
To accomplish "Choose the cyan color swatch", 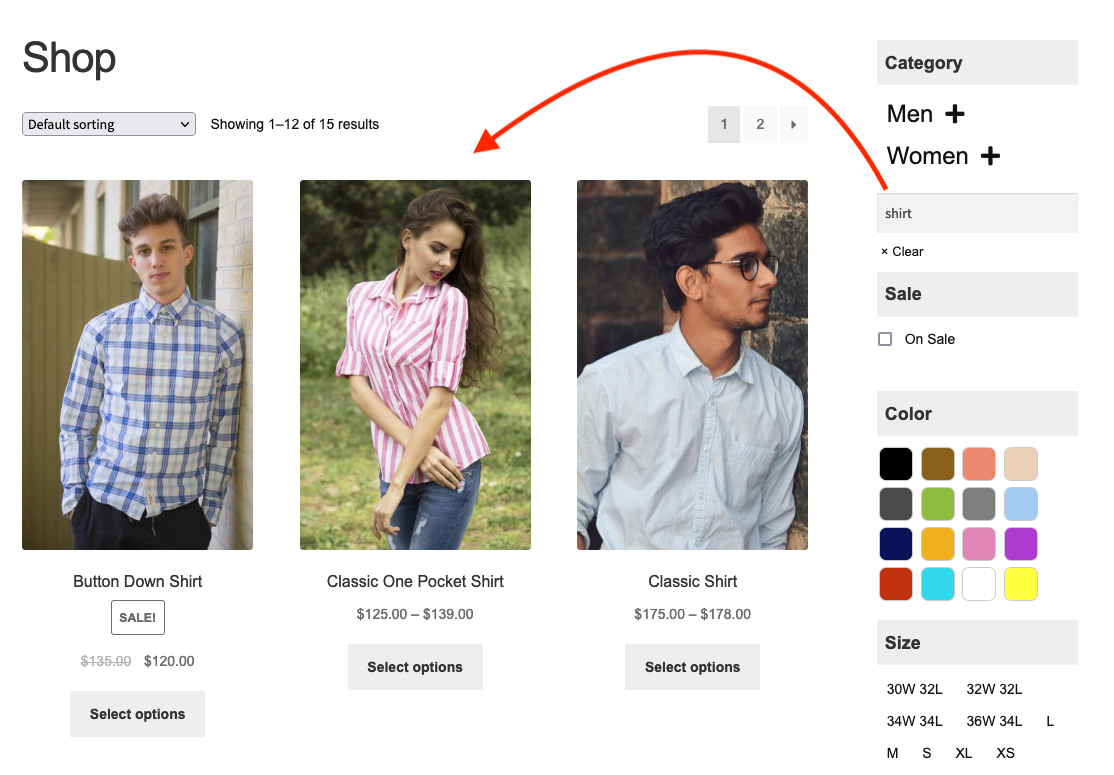I will pyautogui.click(x=938, y=584).
